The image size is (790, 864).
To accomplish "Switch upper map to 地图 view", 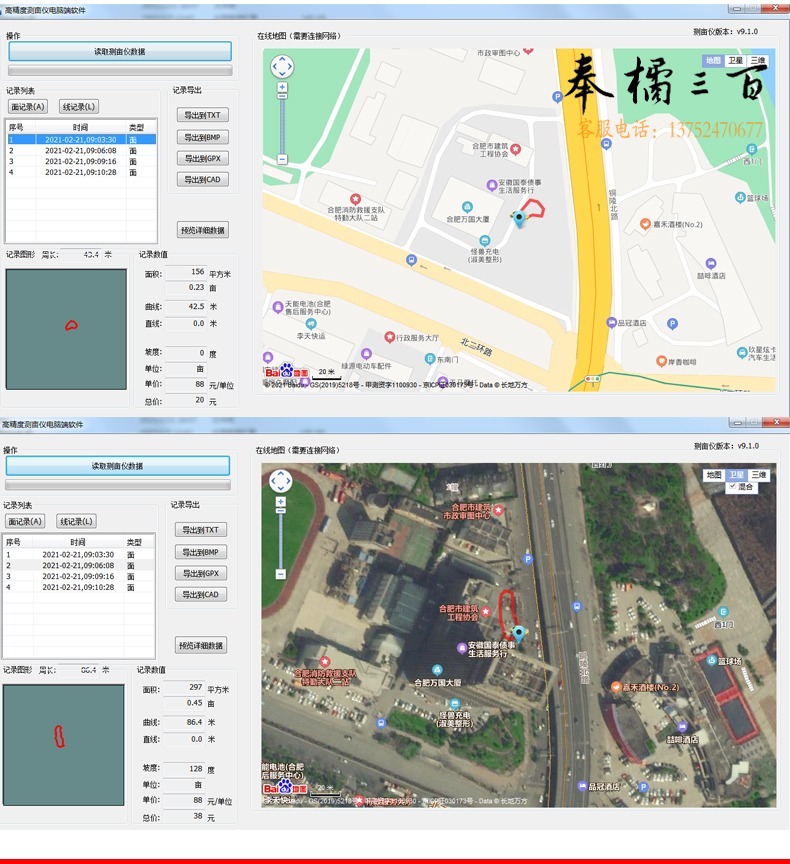I will [713, 60].
